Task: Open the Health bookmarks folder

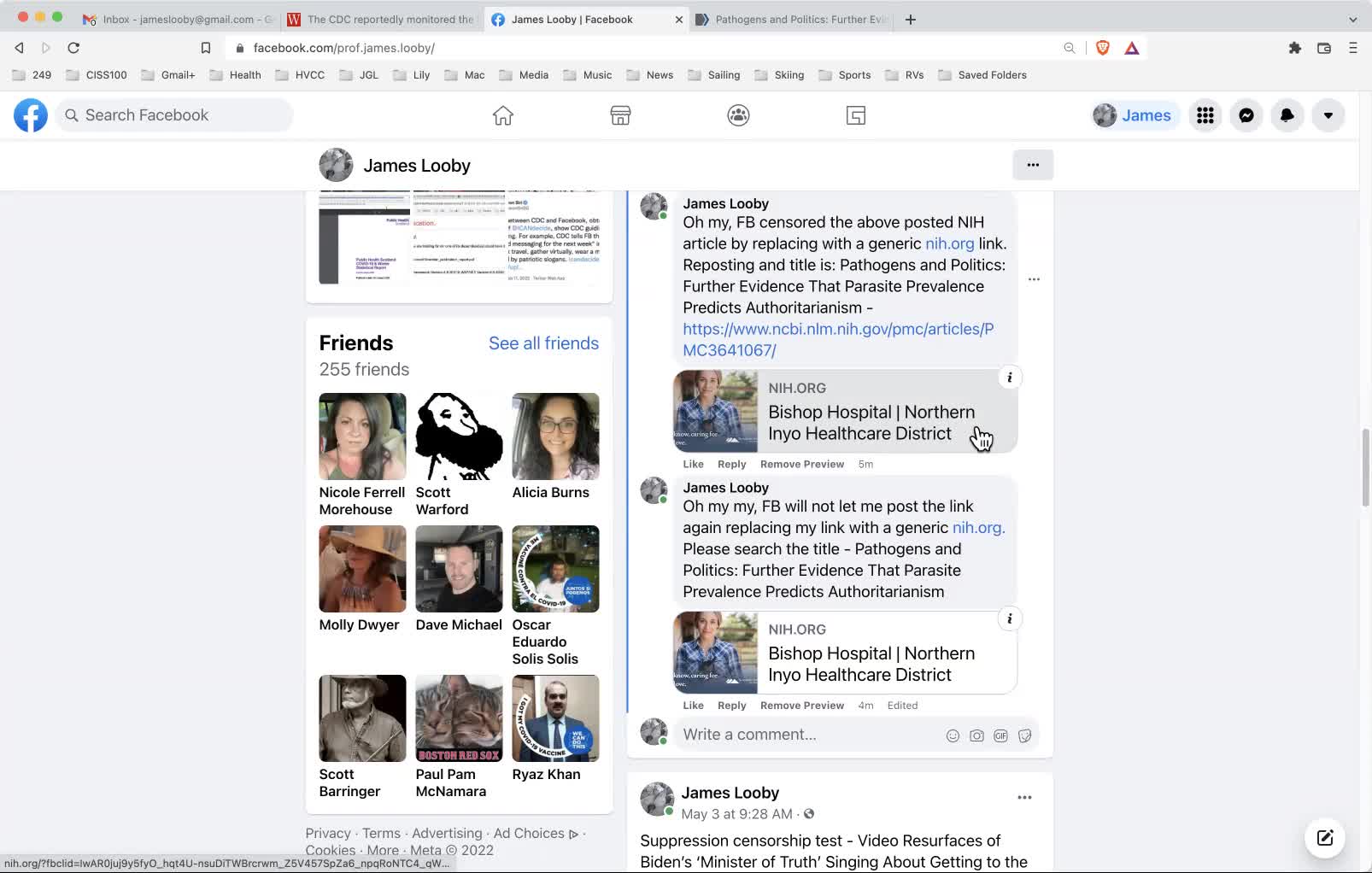Action: pyautogui.click(x=236, y=75)
